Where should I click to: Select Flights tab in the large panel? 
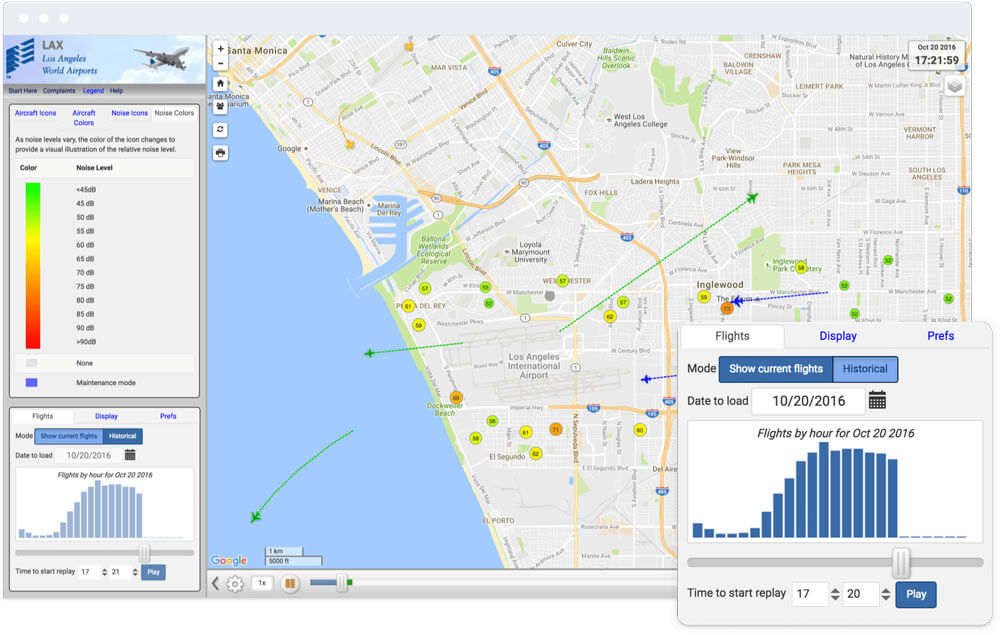point(732,336)
